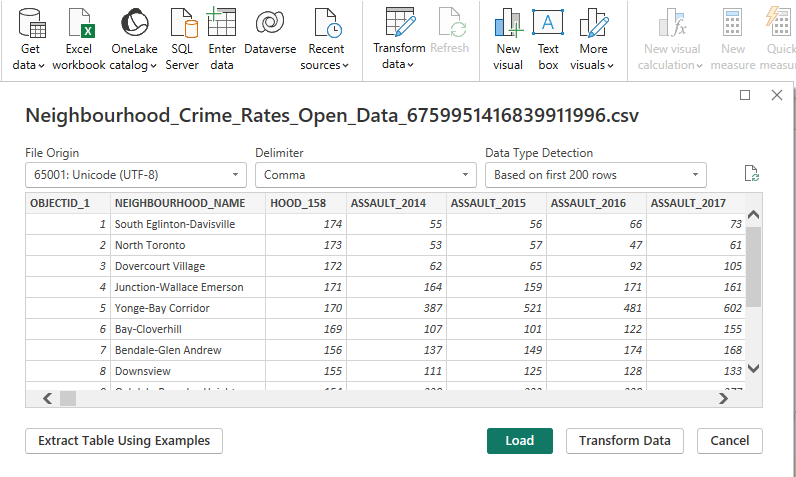Open Recent sources dropdown

327,38
